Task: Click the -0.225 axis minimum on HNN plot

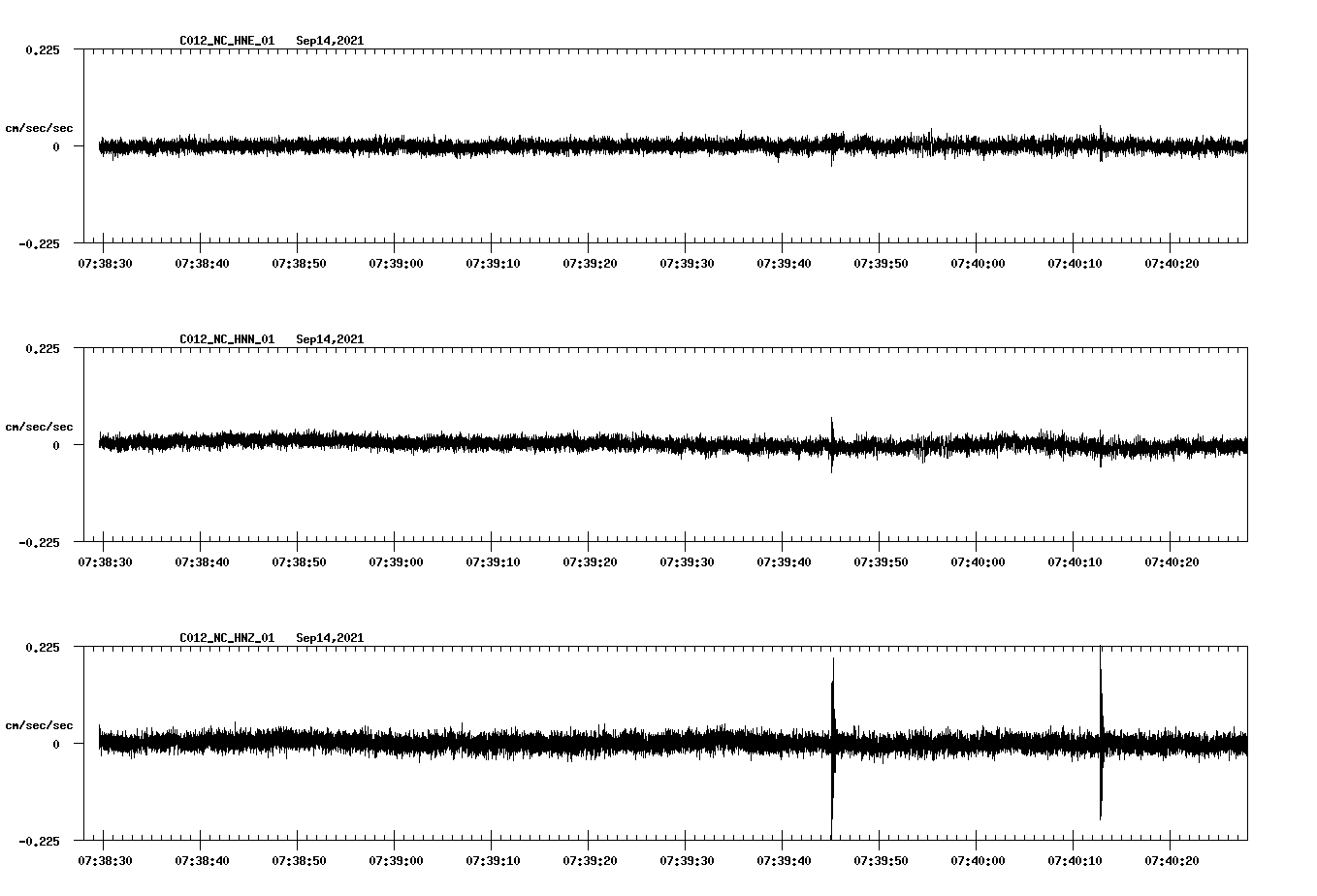Action: [x=39, y=542]
